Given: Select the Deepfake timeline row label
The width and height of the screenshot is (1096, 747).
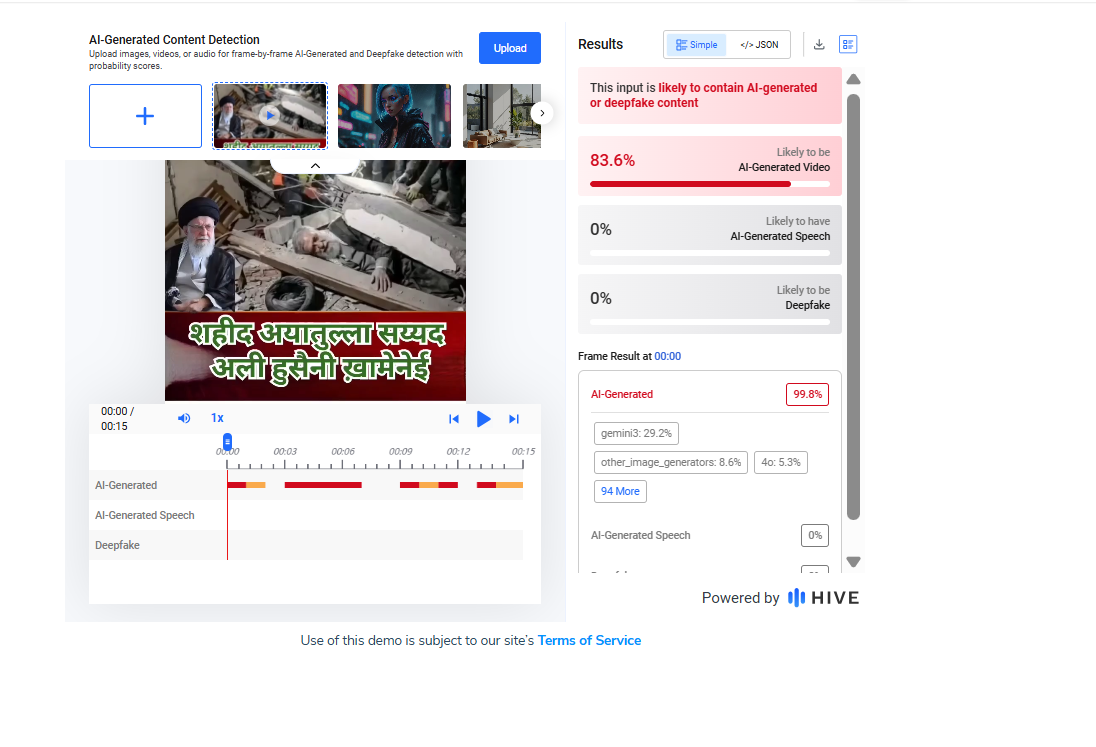Looking at the screenshot, I should tap(117, 545).
